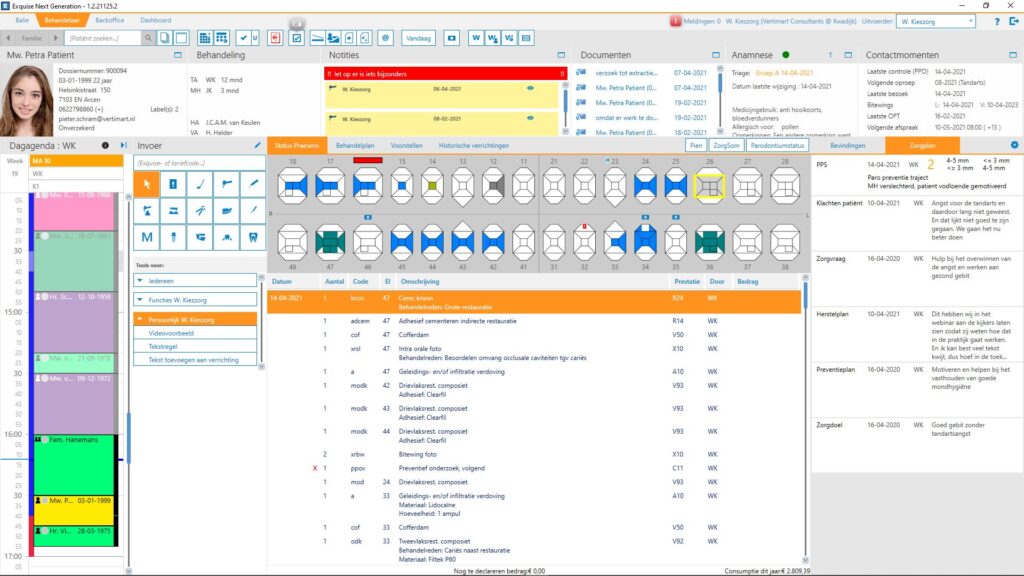Open the Videovoorbeeld tool item
Screen dimensions: 1024x576
coord(195,333)
